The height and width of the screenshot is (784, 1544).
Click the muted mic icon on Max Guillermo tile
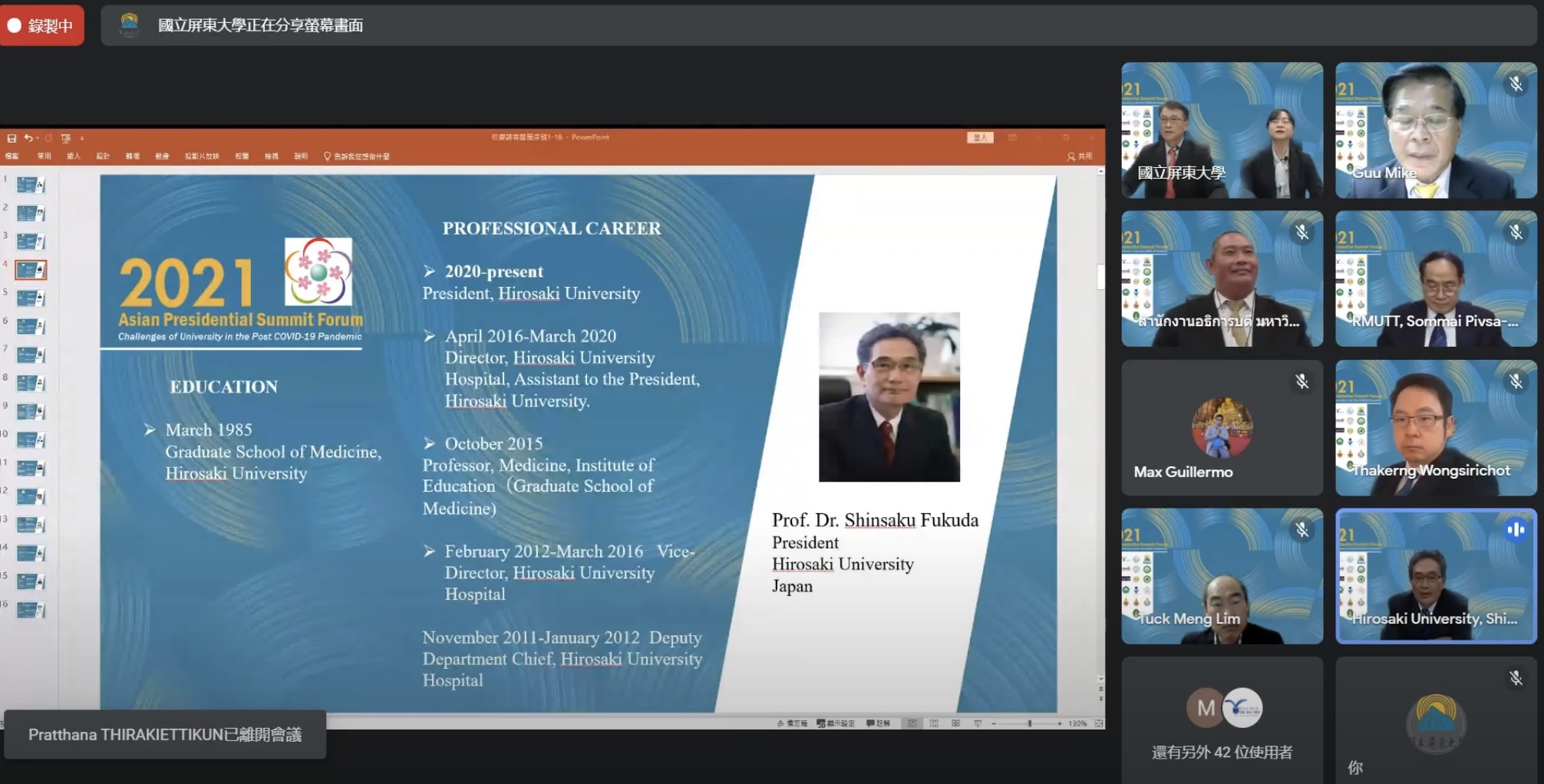[x=1302, y=380]
